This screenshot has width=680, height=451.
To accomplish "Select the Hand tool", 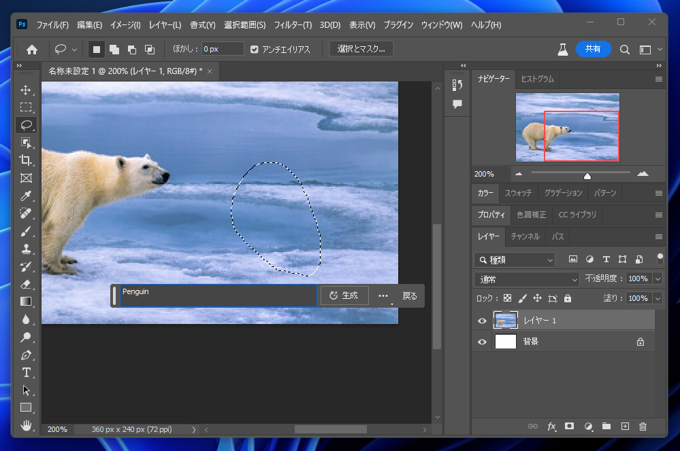I will (26, 426).
